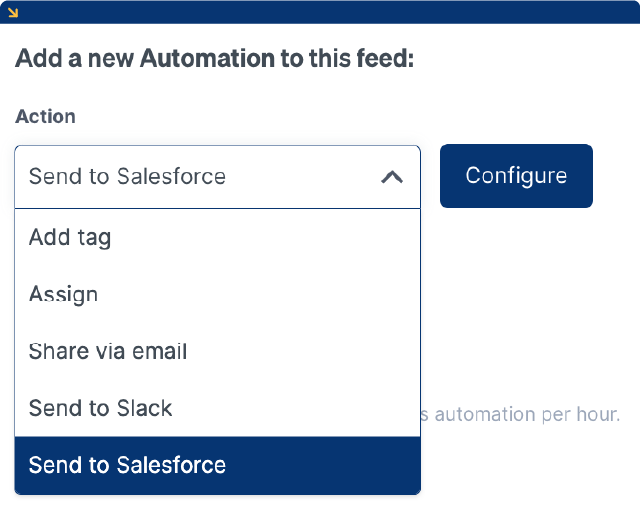This screenshot has height=517, width=640.
Task: Click the Action combo box showing Send to Salesforce
Action: tap(200, 177)
